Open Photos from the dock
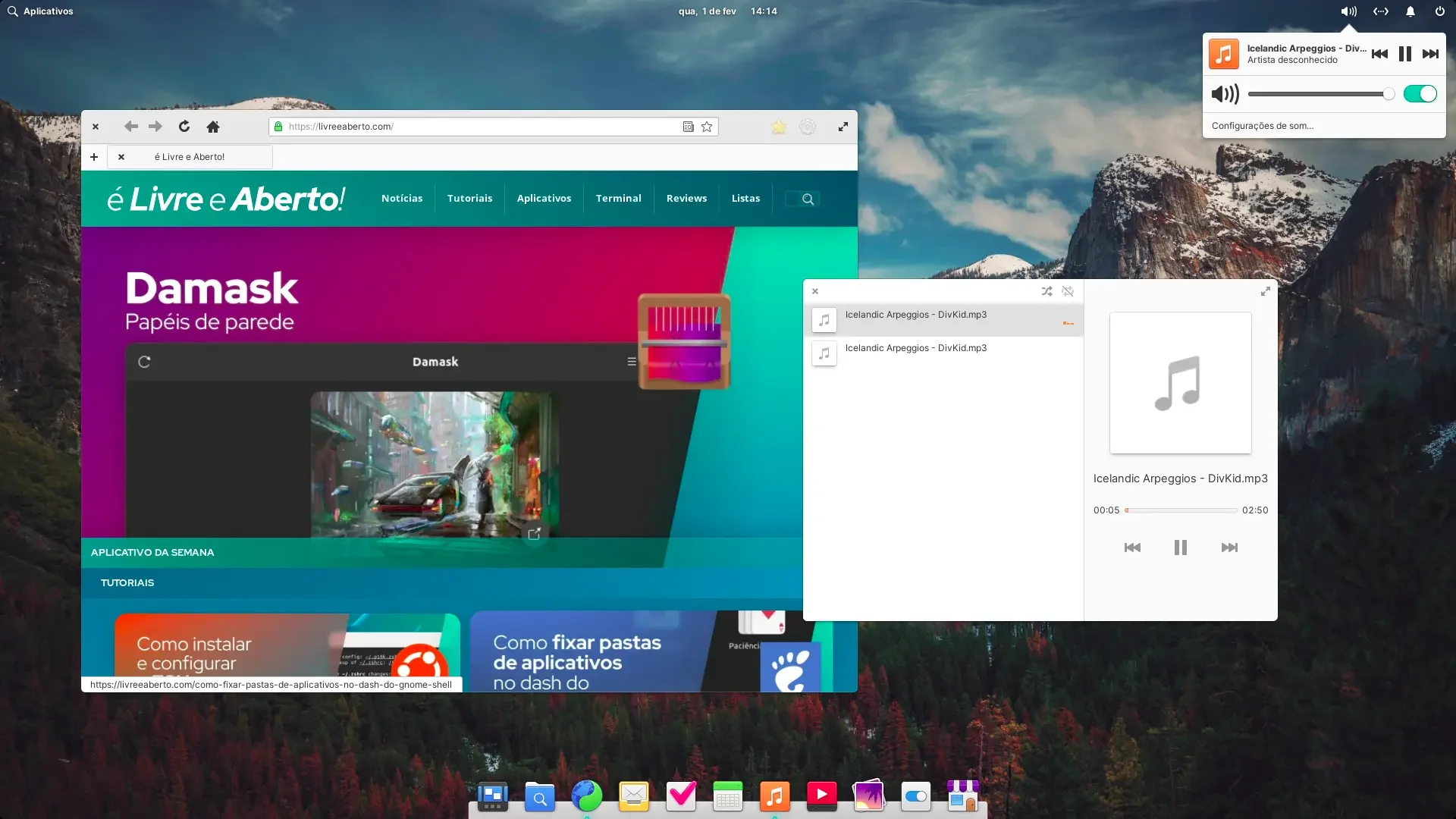 (869, 796)
